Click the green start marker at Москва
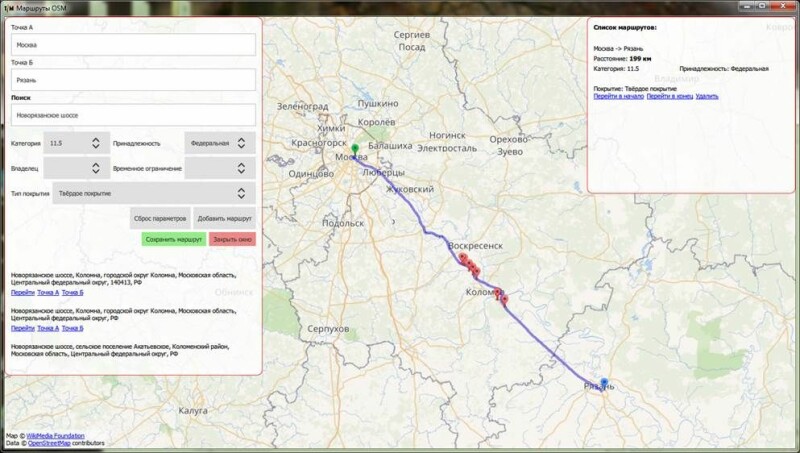 coord(354,150)
